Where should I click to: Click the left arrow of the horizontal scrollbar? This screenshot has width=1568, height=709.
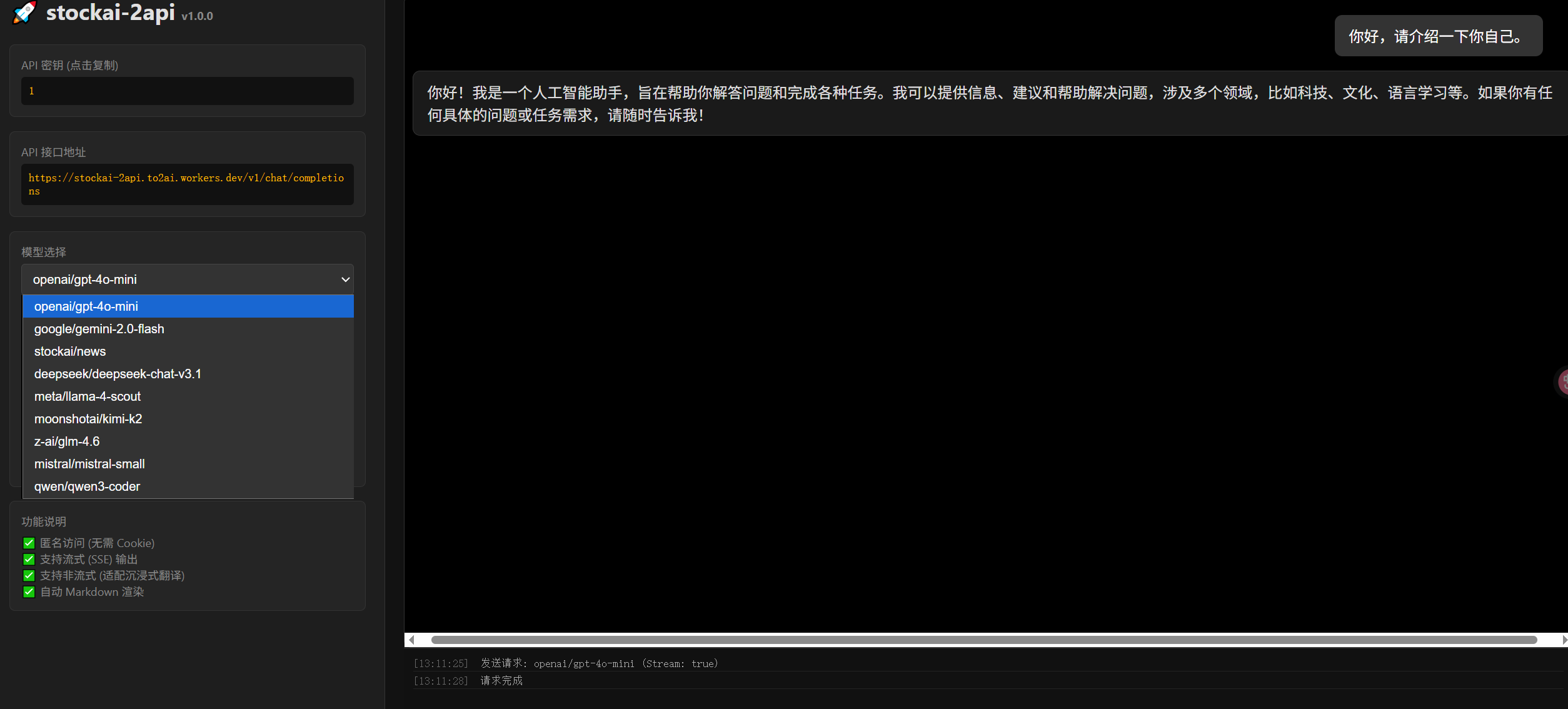[412, 640]
